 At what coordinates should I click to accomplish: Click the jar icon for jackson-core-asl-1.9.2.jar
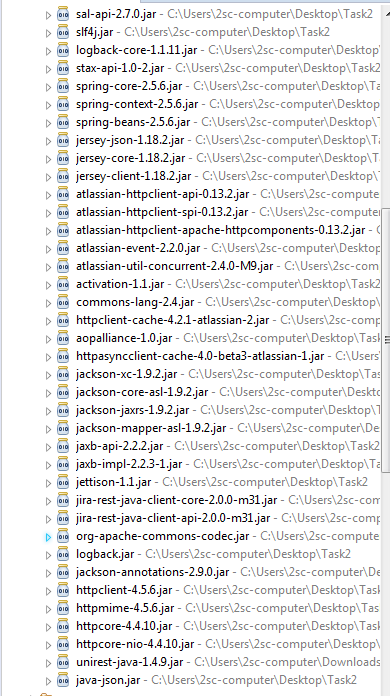tap(63, 392)
